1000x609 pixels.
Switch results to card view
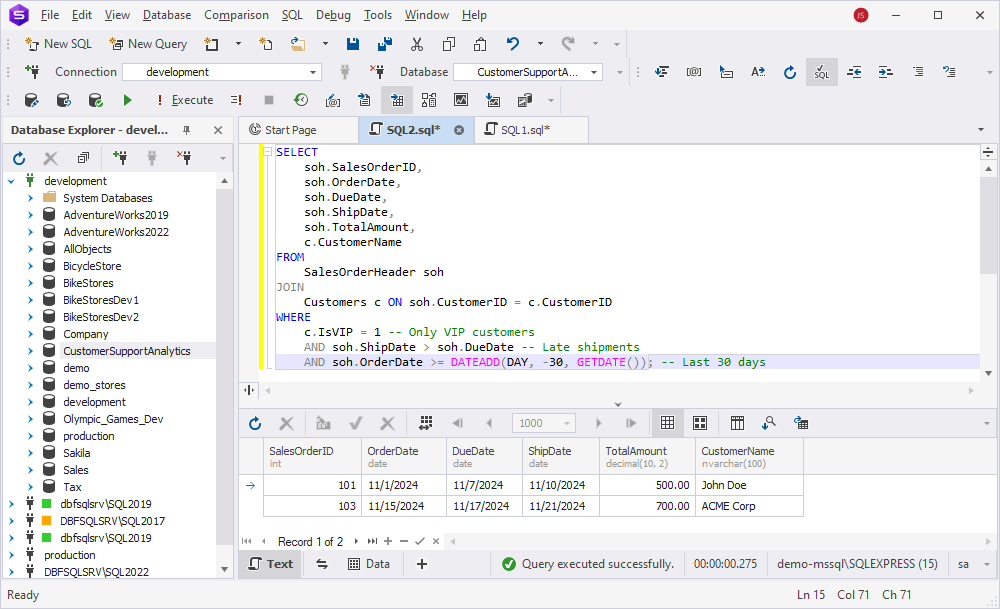700,423
